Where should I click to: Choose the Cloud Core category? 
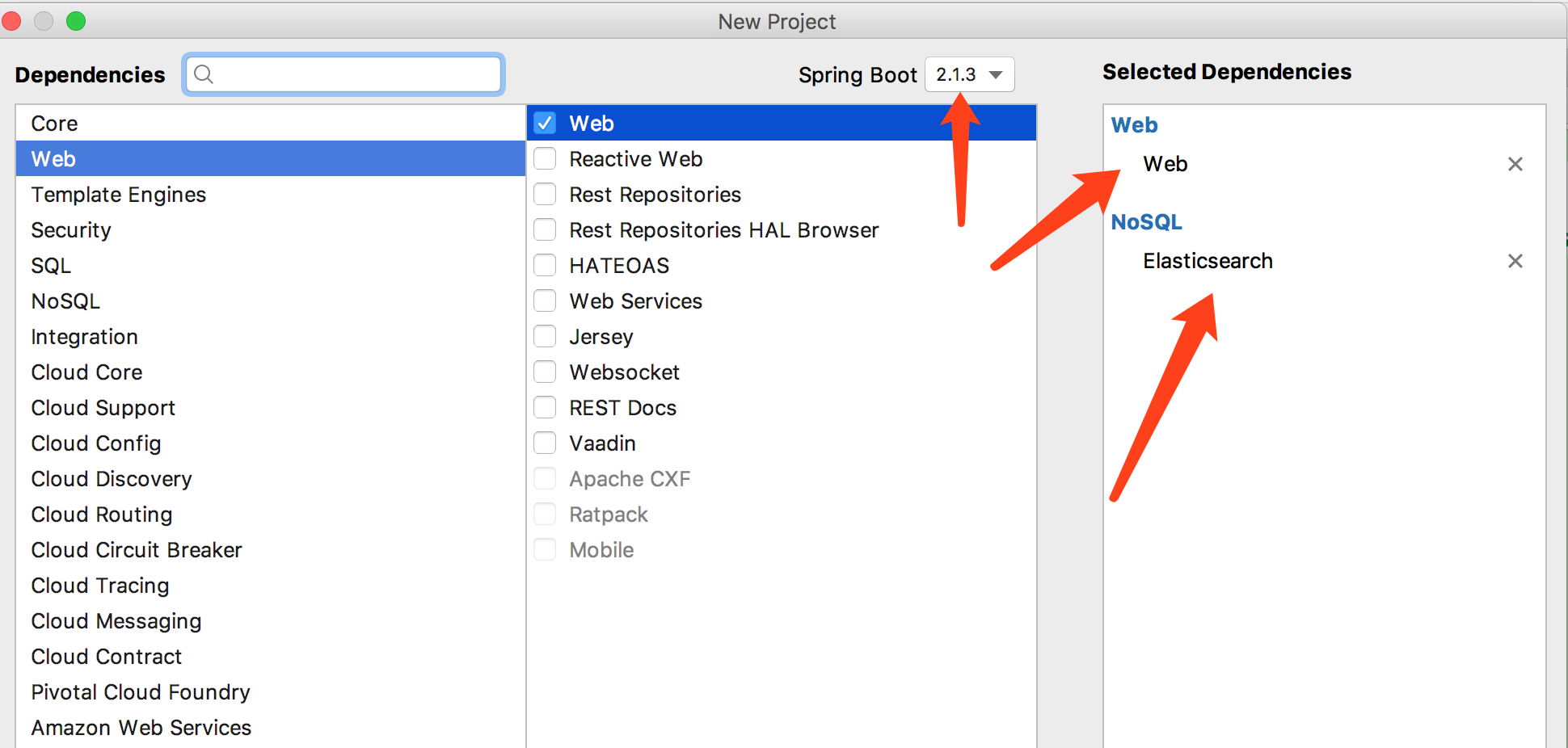point(271,372)
